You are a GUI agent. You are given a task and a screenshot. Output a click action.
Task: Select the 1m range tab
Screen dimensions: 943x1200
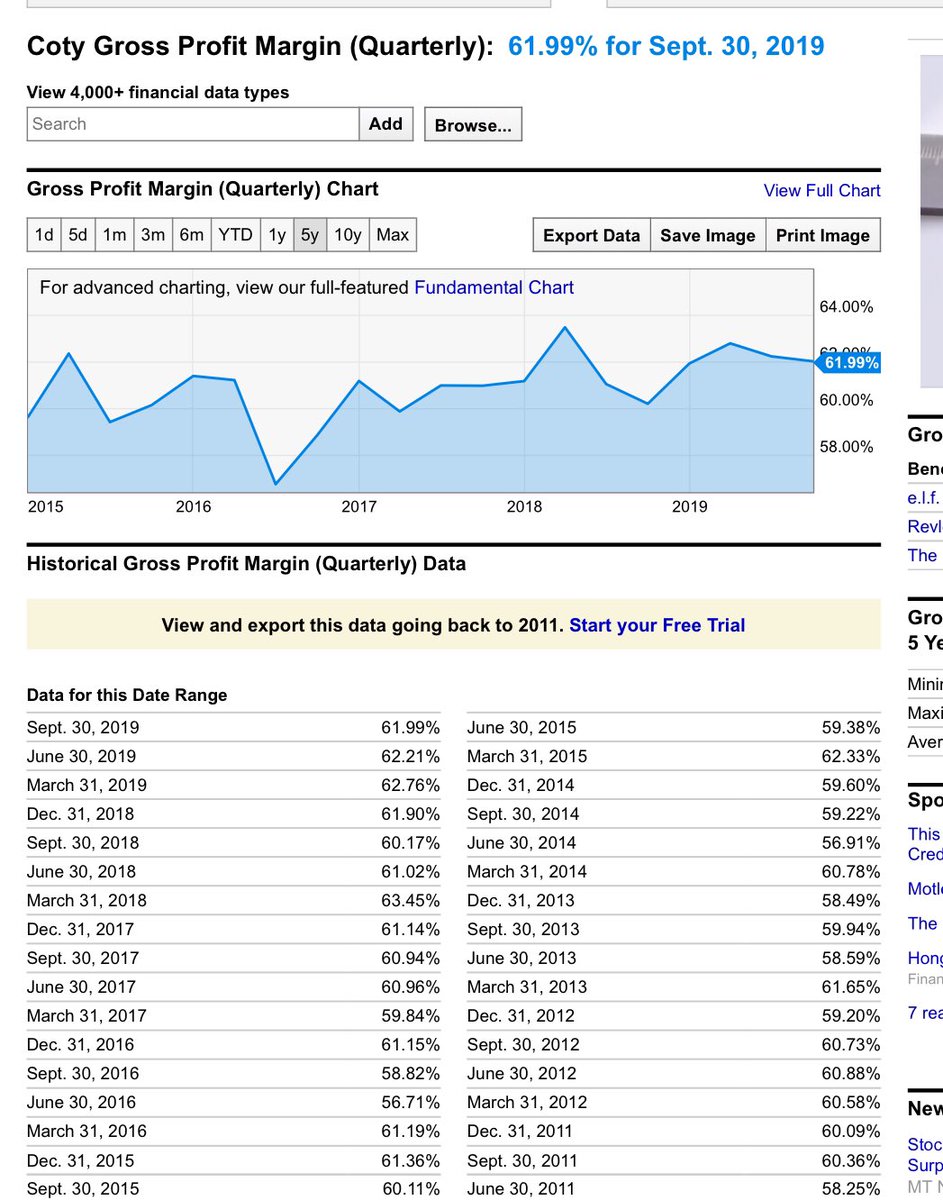[x=115, y=235]
